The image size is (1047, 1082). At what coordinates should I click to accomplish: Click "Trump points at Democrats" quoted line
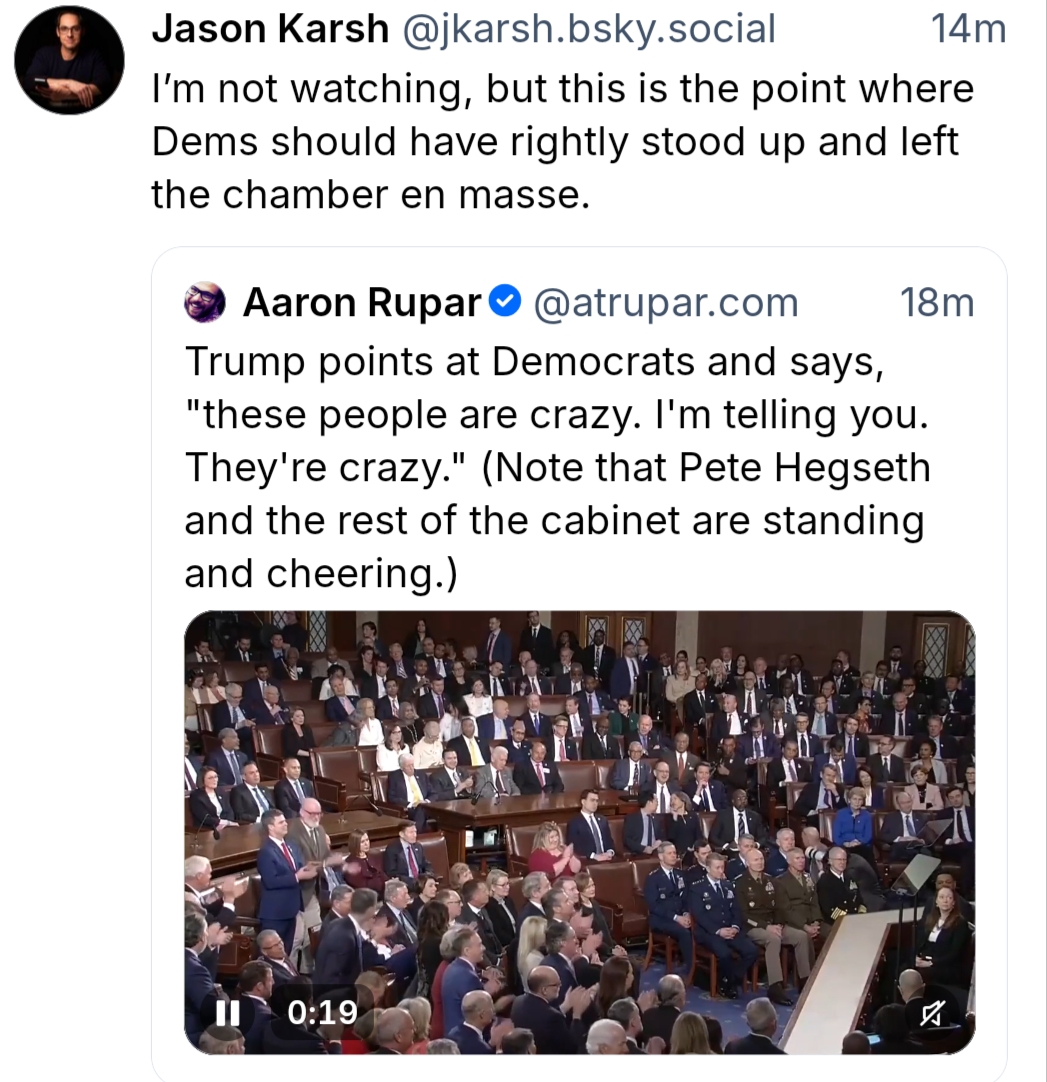click(534, 360)
